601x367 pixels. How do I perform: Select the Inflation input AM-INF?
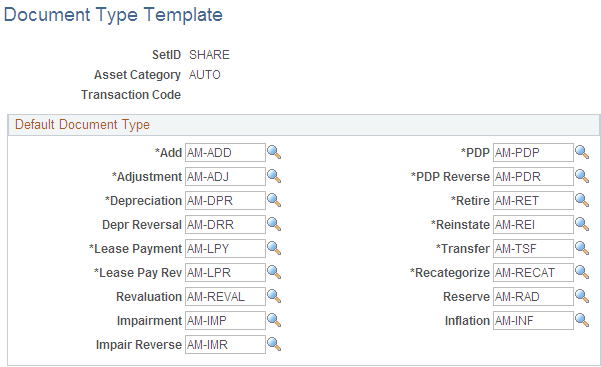533,320
